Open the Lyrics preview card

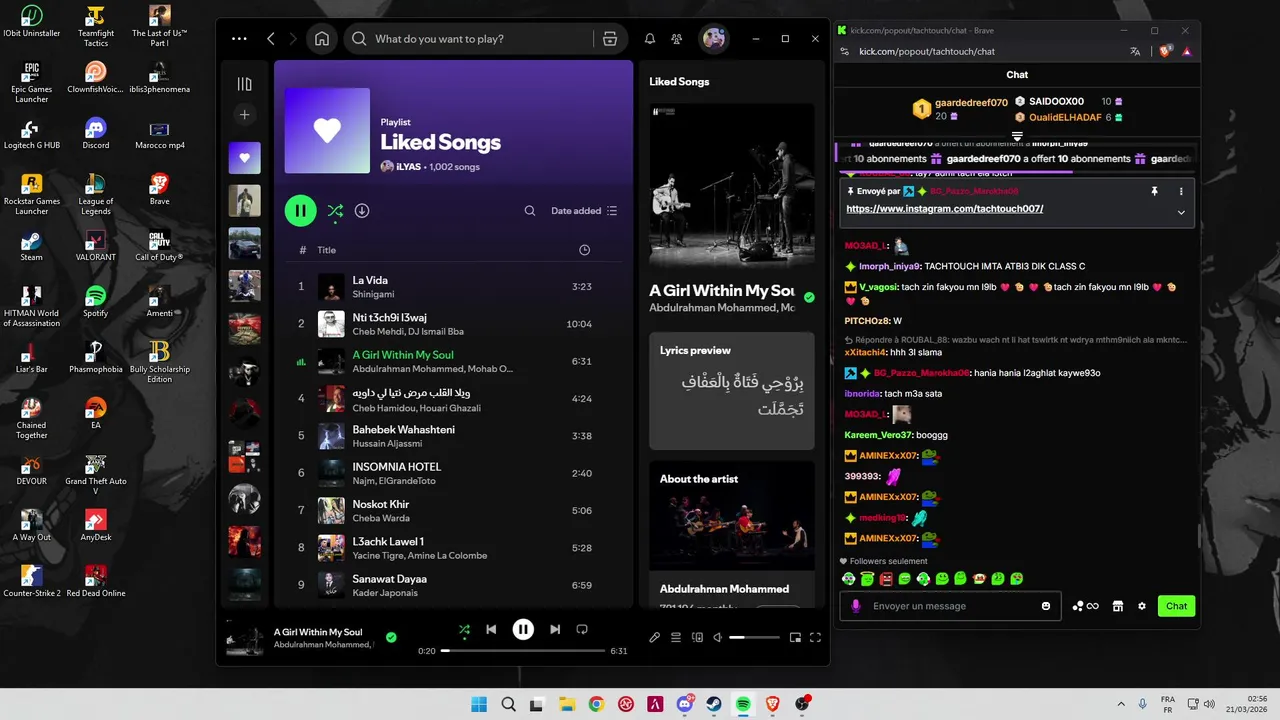(731, 390)
